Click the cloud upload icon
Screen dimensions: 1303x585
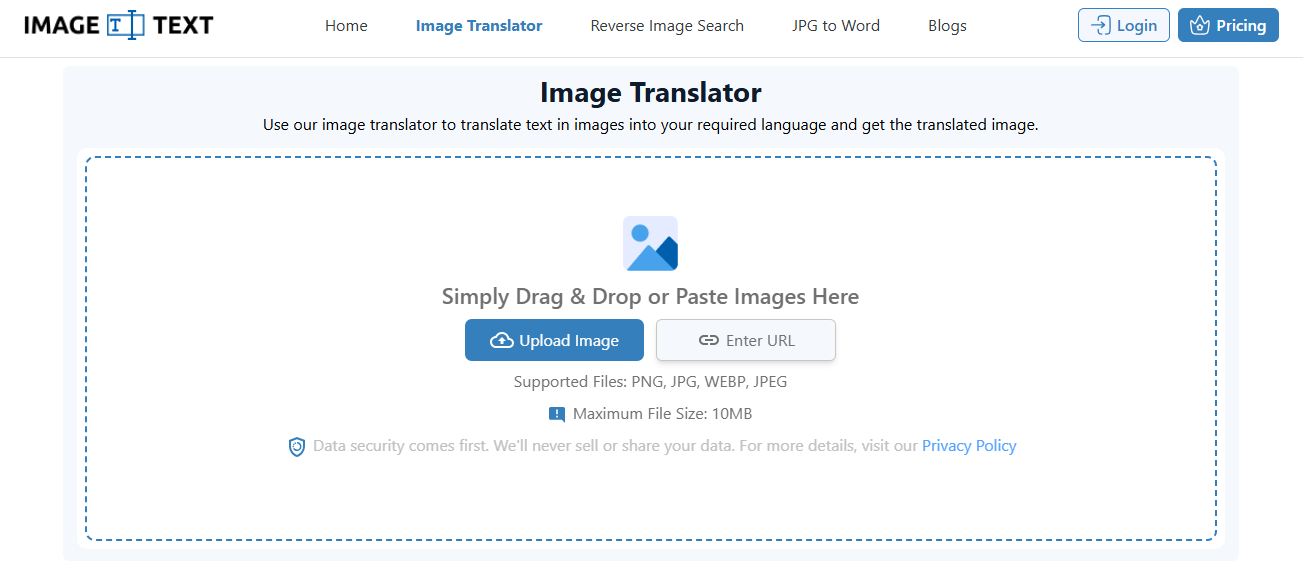[502, 341]
